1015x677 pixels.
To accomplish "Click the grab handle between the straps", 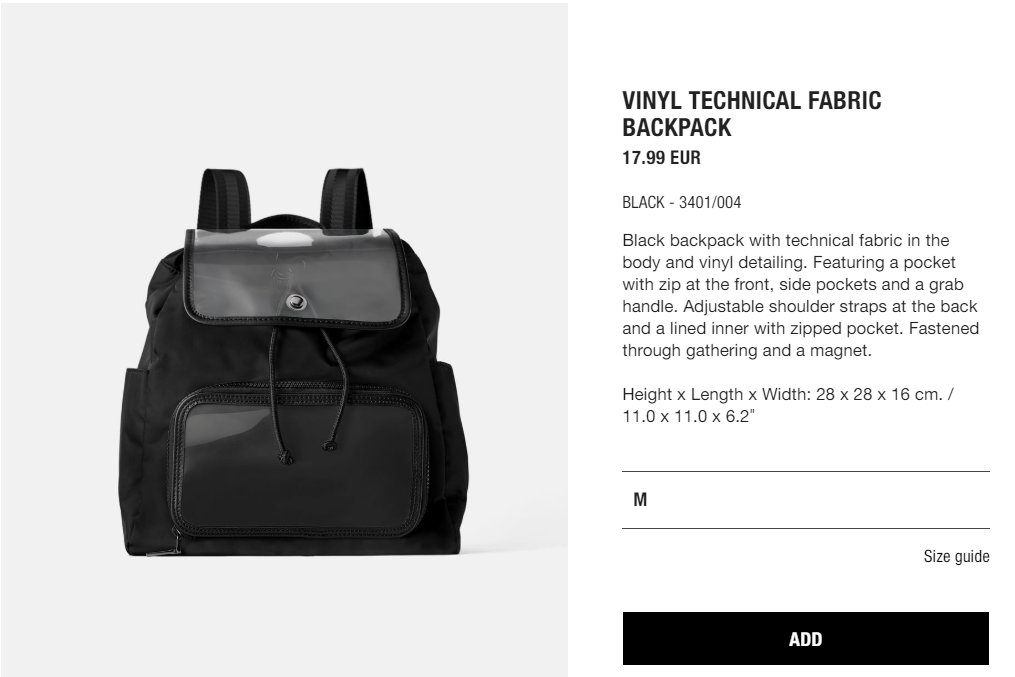I will coord(286,220).
